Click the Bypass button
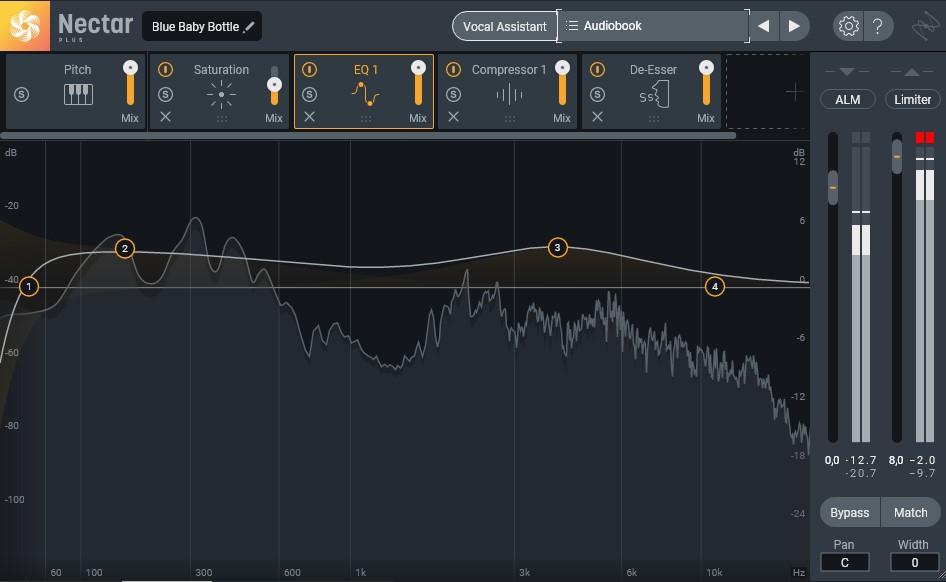This screenshot has height=582, width=946. pyautogui.click(x=849, y=513)
